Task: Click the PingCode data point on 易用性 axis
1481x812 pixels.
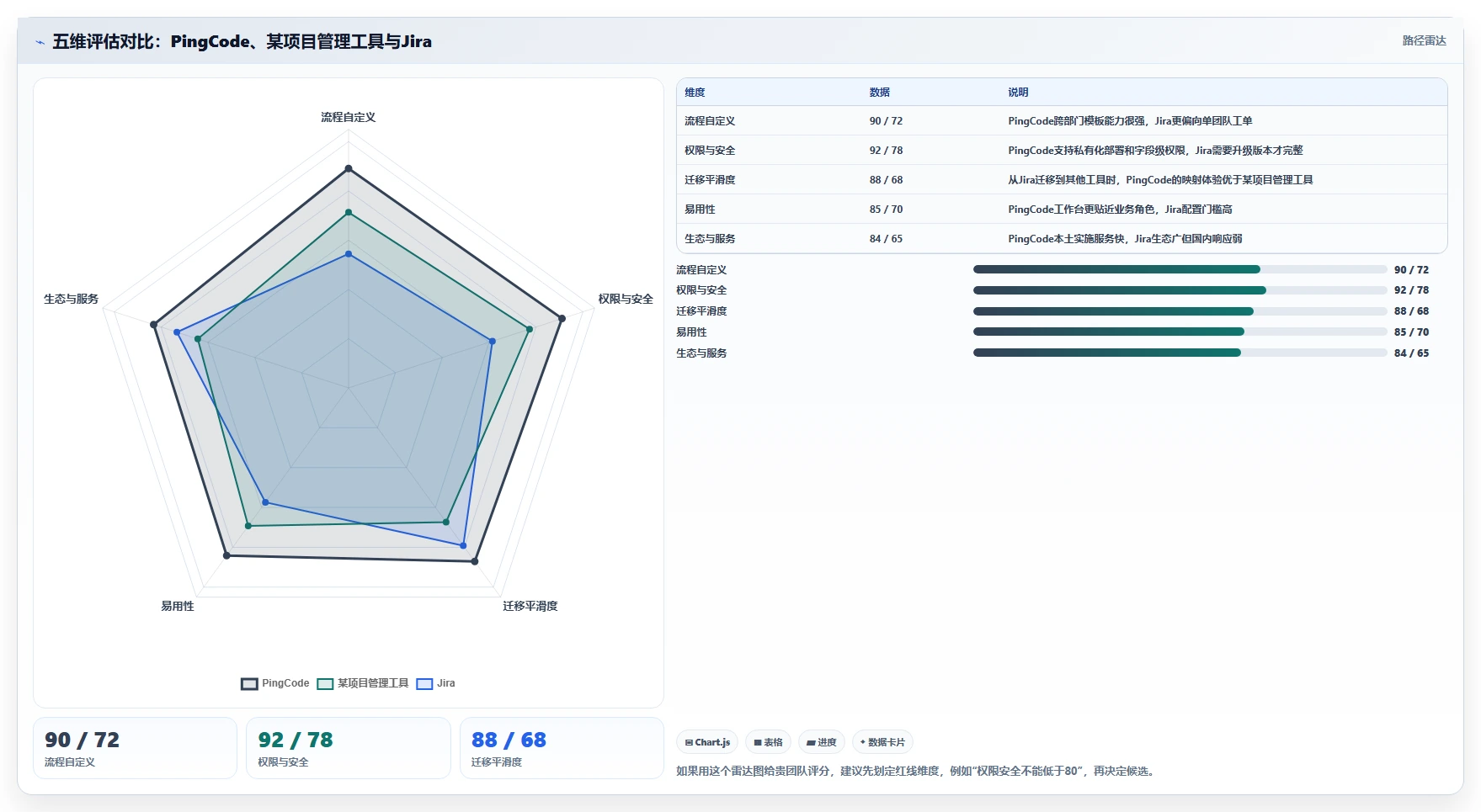Action: click(226, 555)
